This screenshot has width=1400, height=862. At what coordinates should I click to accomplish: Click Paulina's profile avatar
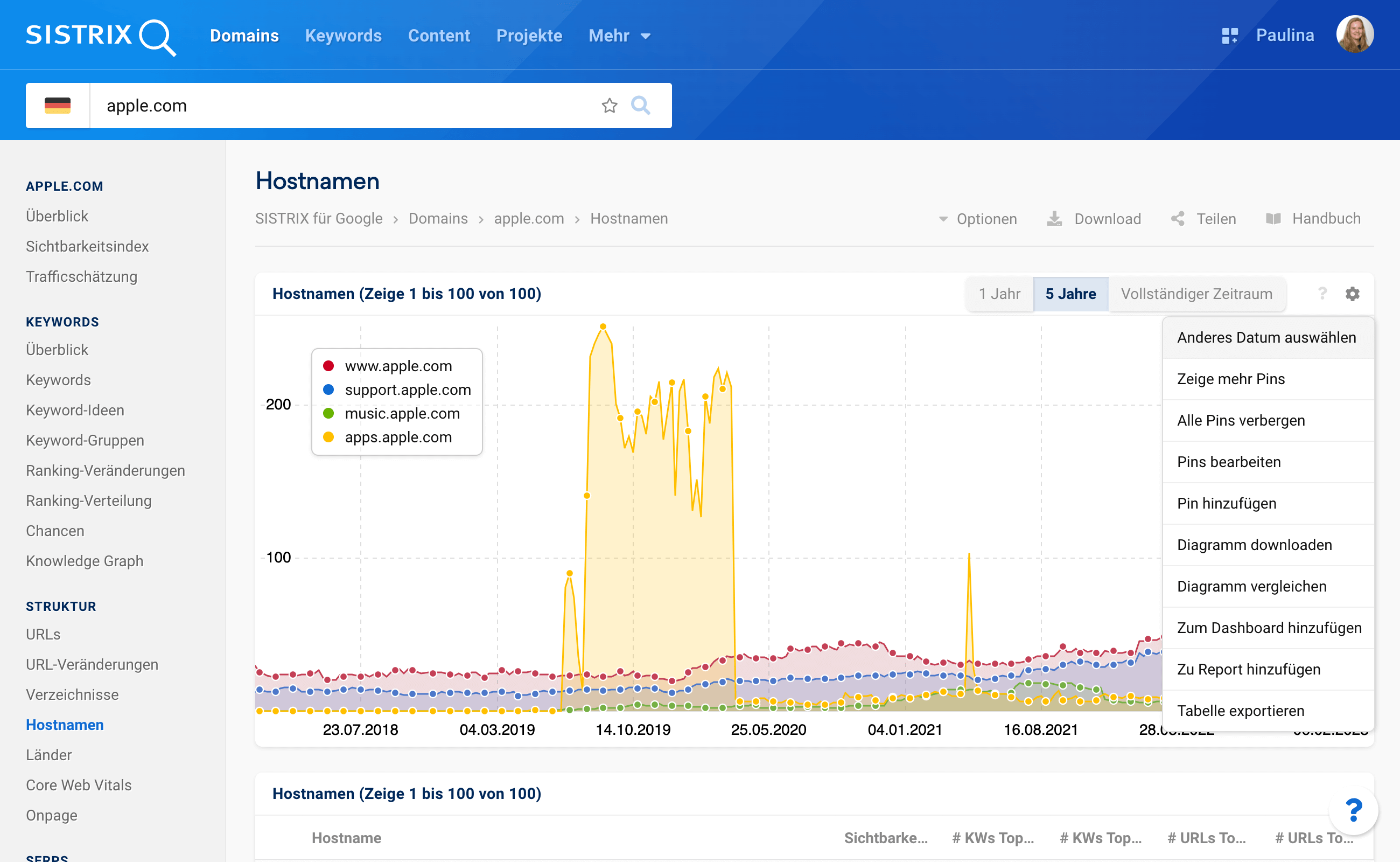coord(1354,34)
